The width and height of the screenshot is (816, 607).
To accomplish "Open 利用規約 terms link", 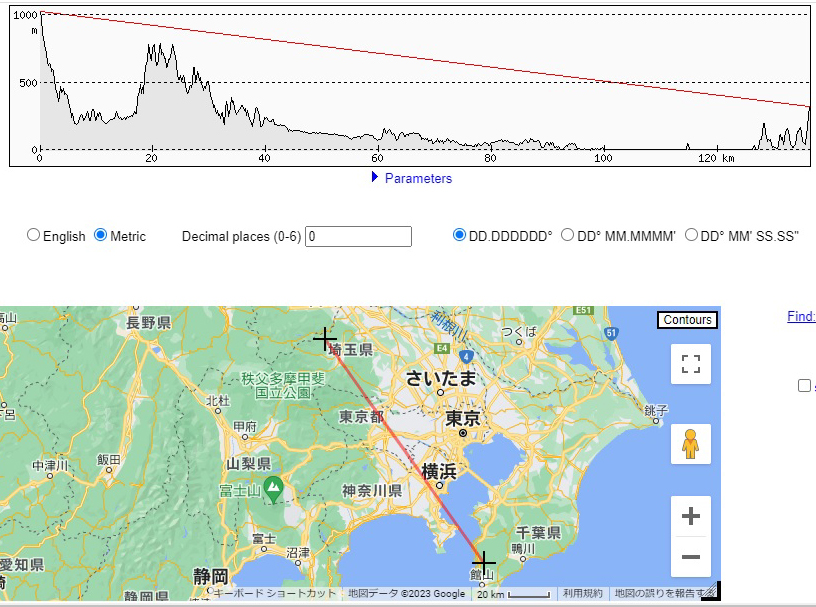I will 582,593.
